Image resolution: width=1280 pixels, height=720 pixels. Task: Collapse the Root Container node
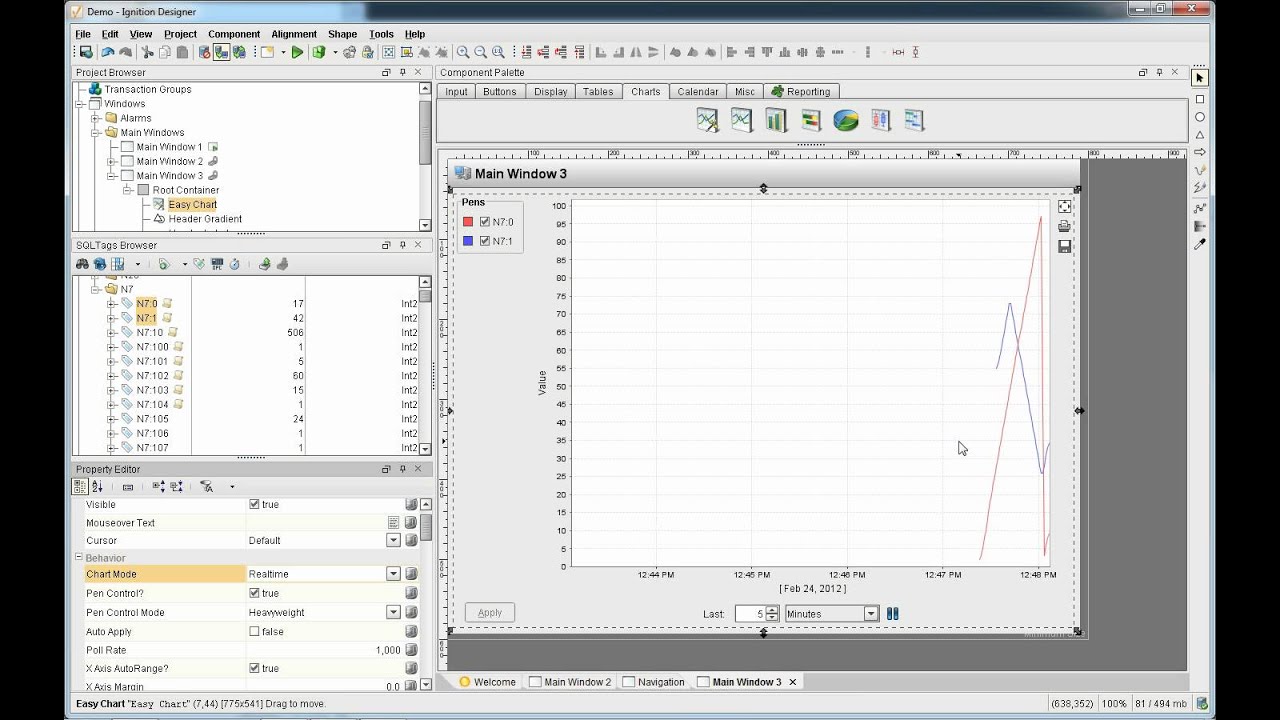(128, 190)
